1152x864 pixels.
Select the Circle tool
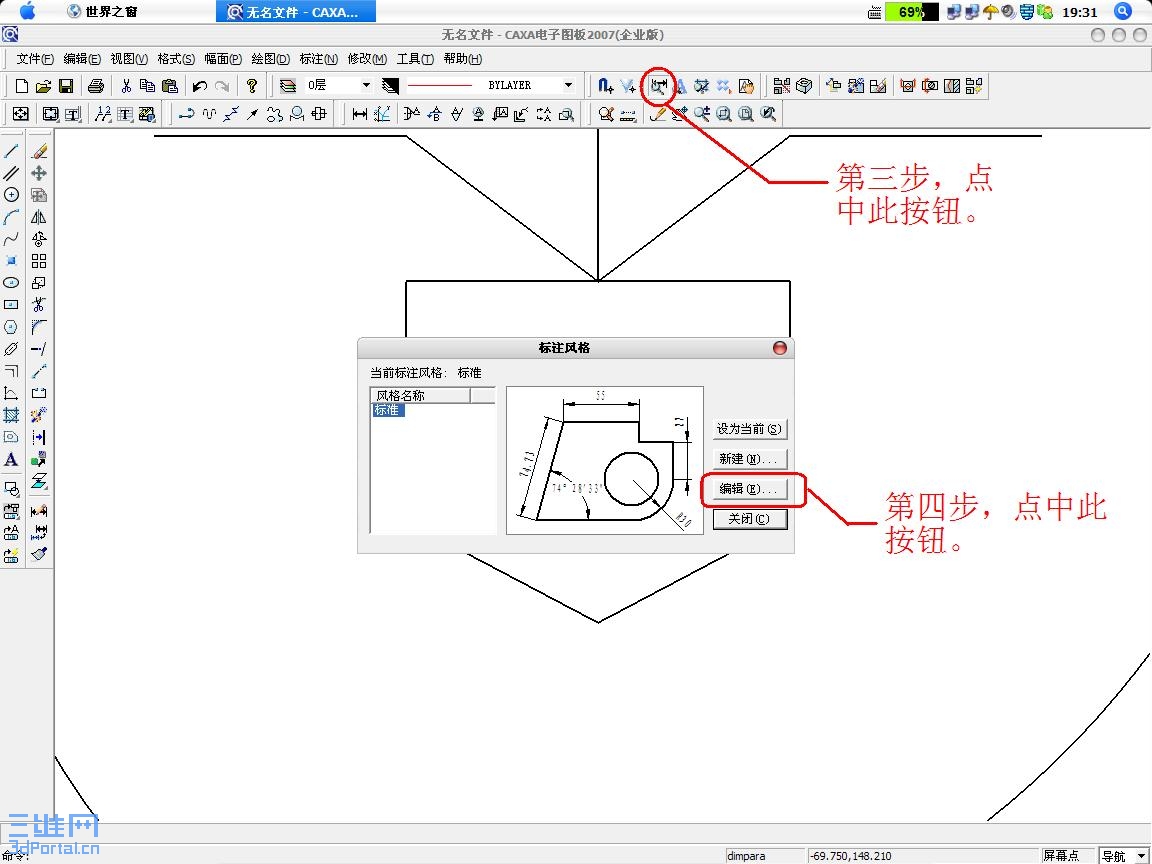pyautogui.click(x=11, y=195)
